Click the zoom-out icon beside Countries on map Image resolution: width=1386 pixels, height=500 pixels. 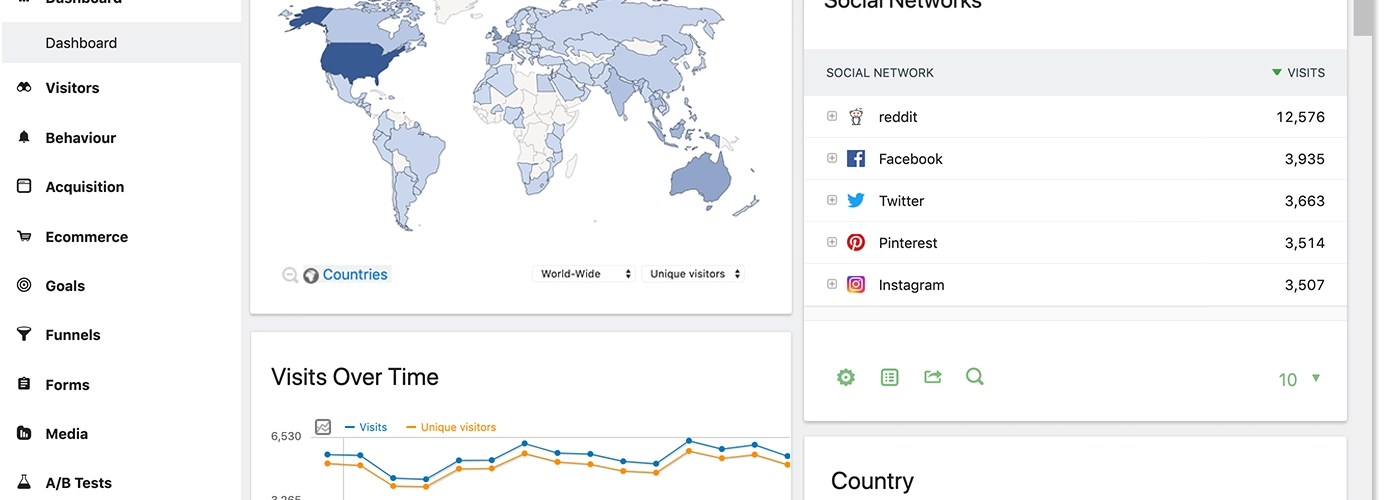[290, 275]
